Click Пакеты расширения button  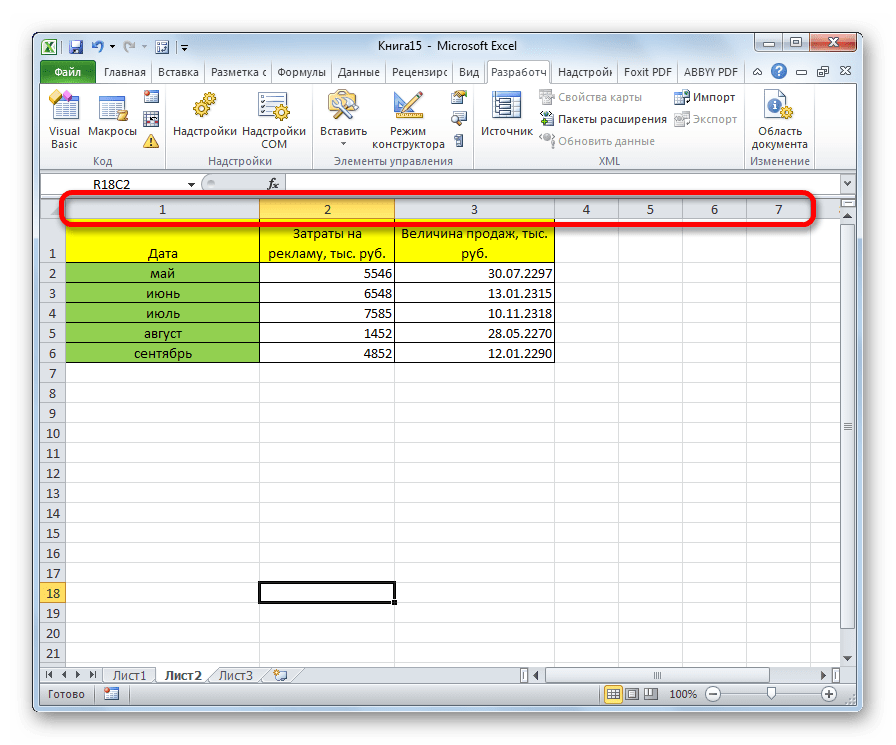coord(603,119)
